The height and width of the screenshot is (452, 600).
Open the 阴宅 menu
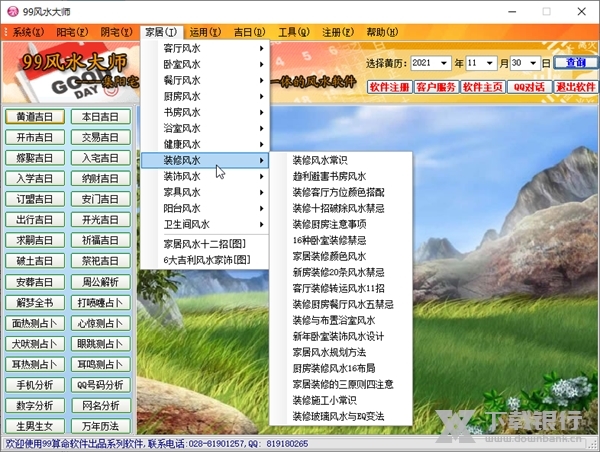[116, 33]
